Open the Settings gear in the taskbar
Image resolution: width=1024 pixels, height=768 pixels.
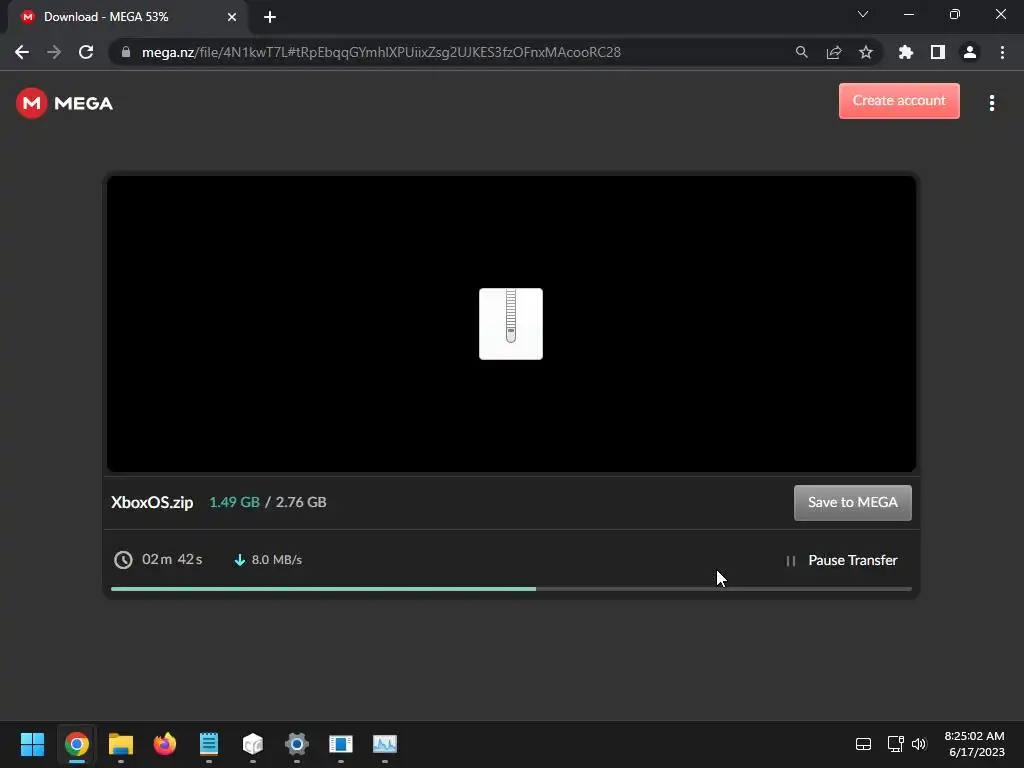click(296, 744)
